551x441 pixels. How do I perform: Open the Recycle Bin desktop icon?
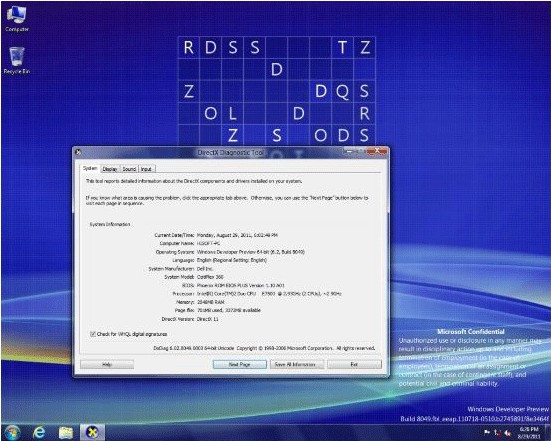(17, 60)
